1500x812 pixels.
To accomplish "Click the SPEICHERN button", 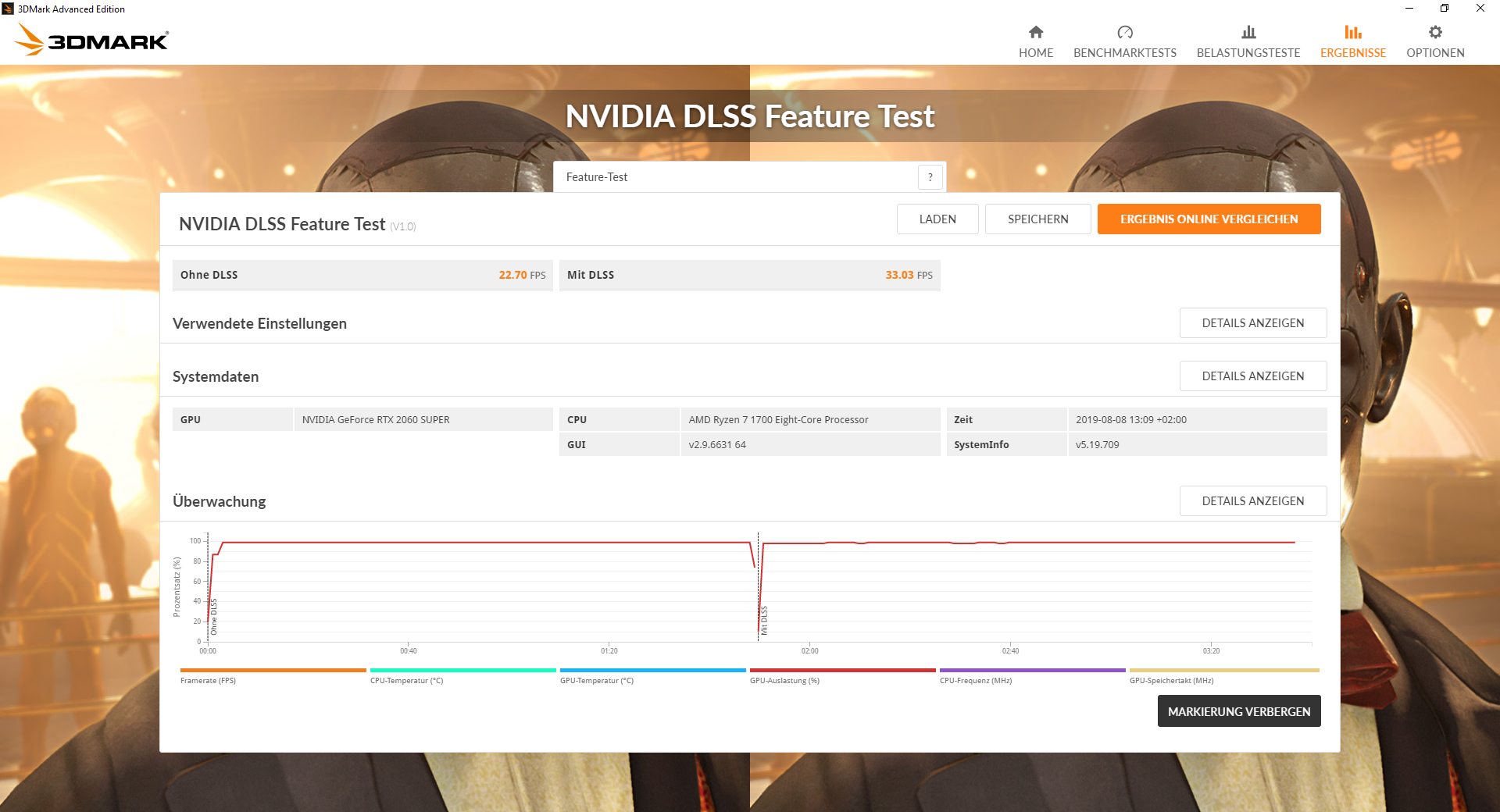I will tap(1038, 219).
